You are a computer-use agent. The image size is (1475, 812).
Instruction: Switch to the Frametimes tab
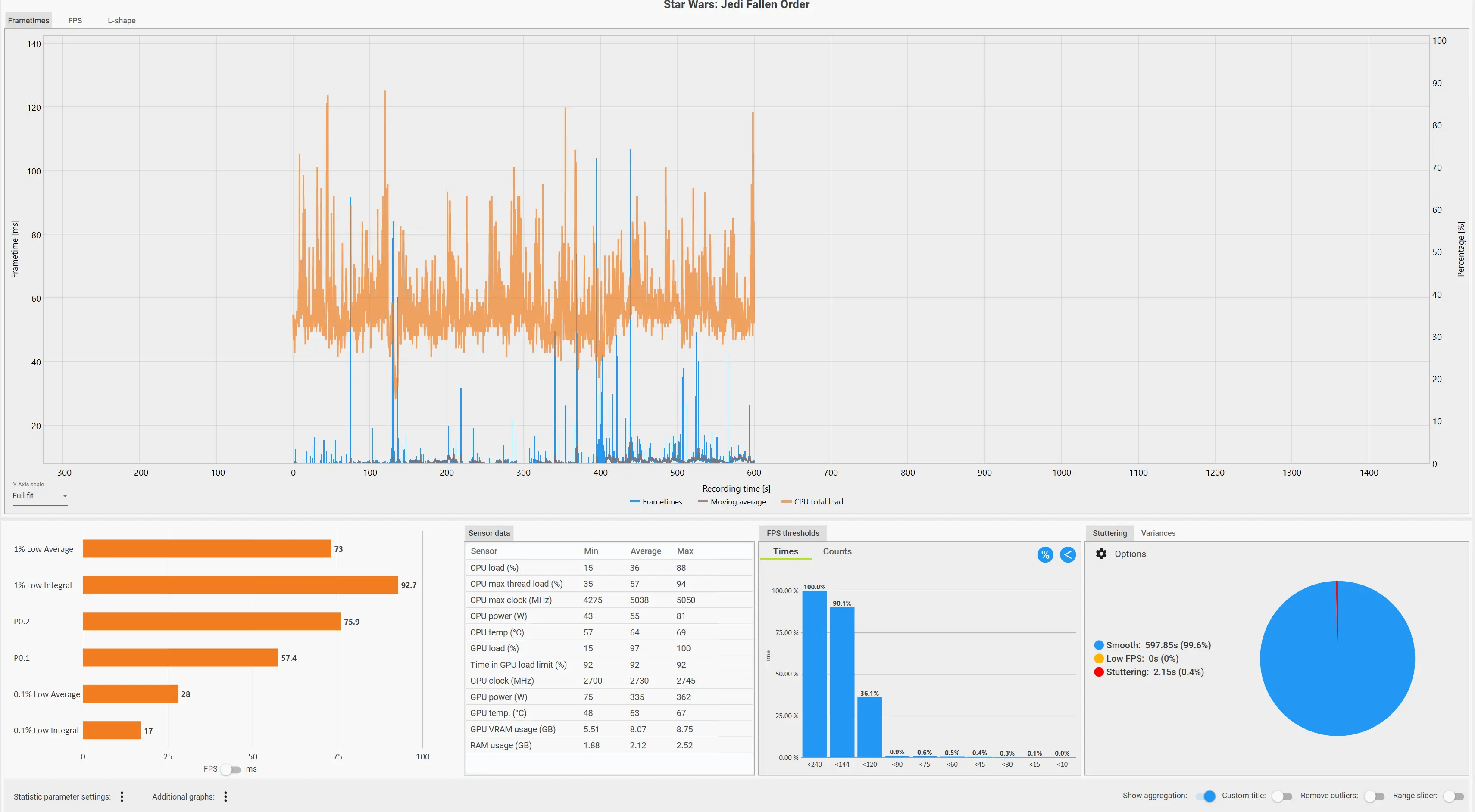[28, 21]
